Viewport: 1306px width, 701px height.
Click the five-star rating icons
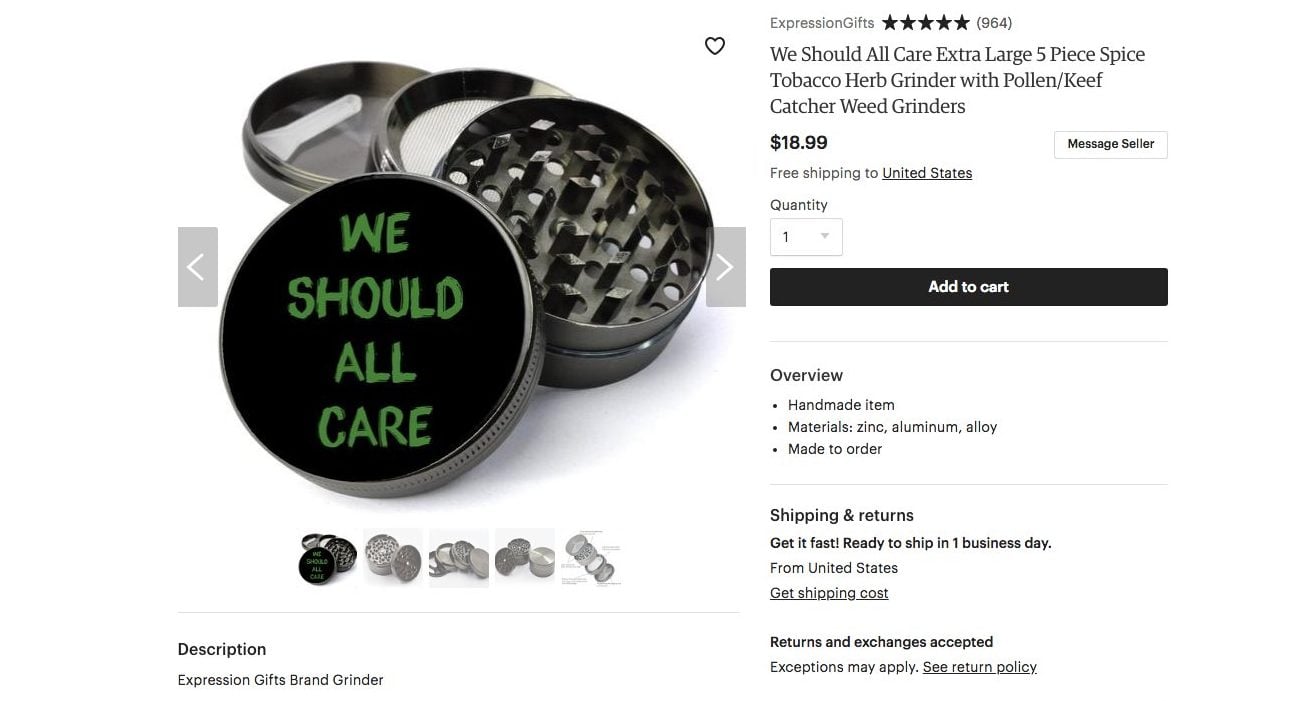tap(926, 23)
